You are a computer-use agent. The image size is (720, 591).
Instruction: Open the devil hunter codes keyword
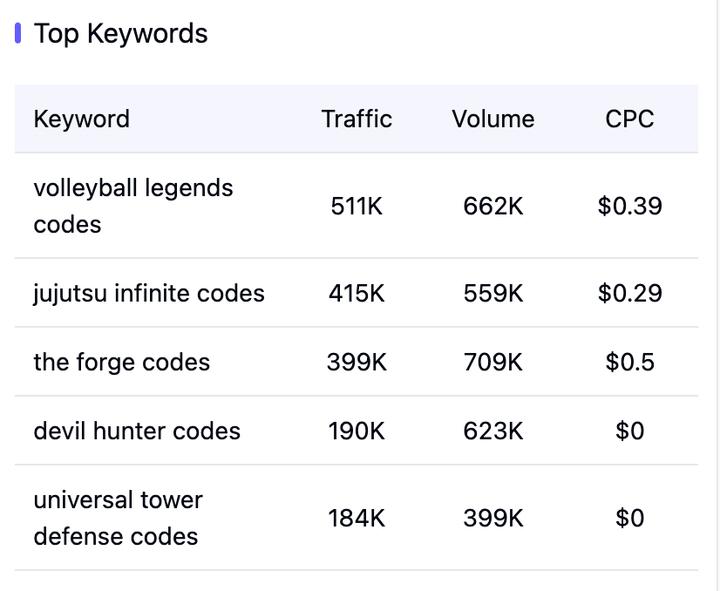pos(137,431)
